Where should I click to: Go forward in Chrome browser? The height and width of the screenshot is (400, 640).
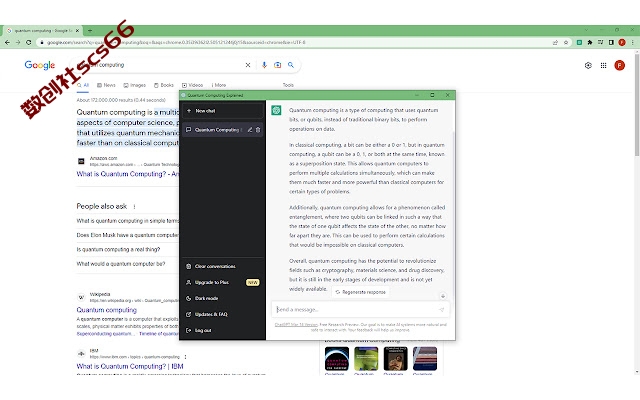18,42
